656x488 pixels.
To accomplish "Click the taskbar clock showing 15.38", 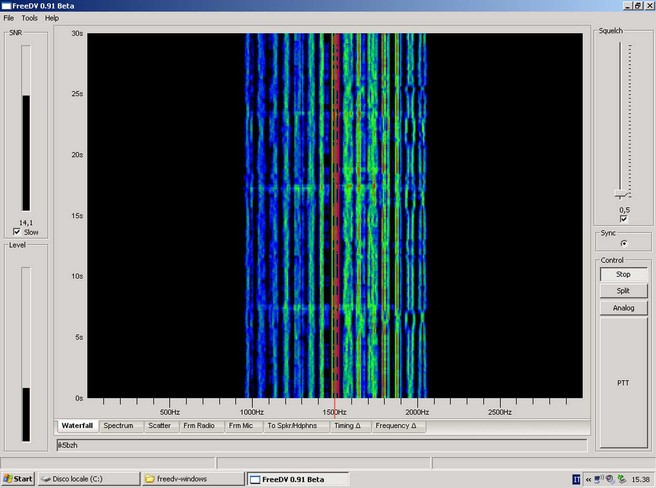I will click(641, 480).
